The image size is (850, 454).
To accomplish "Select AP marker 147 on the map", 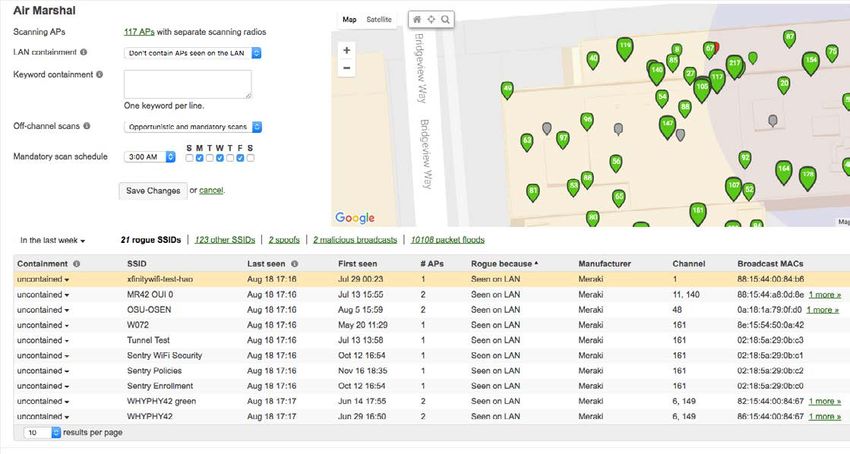I will point(667,126).
